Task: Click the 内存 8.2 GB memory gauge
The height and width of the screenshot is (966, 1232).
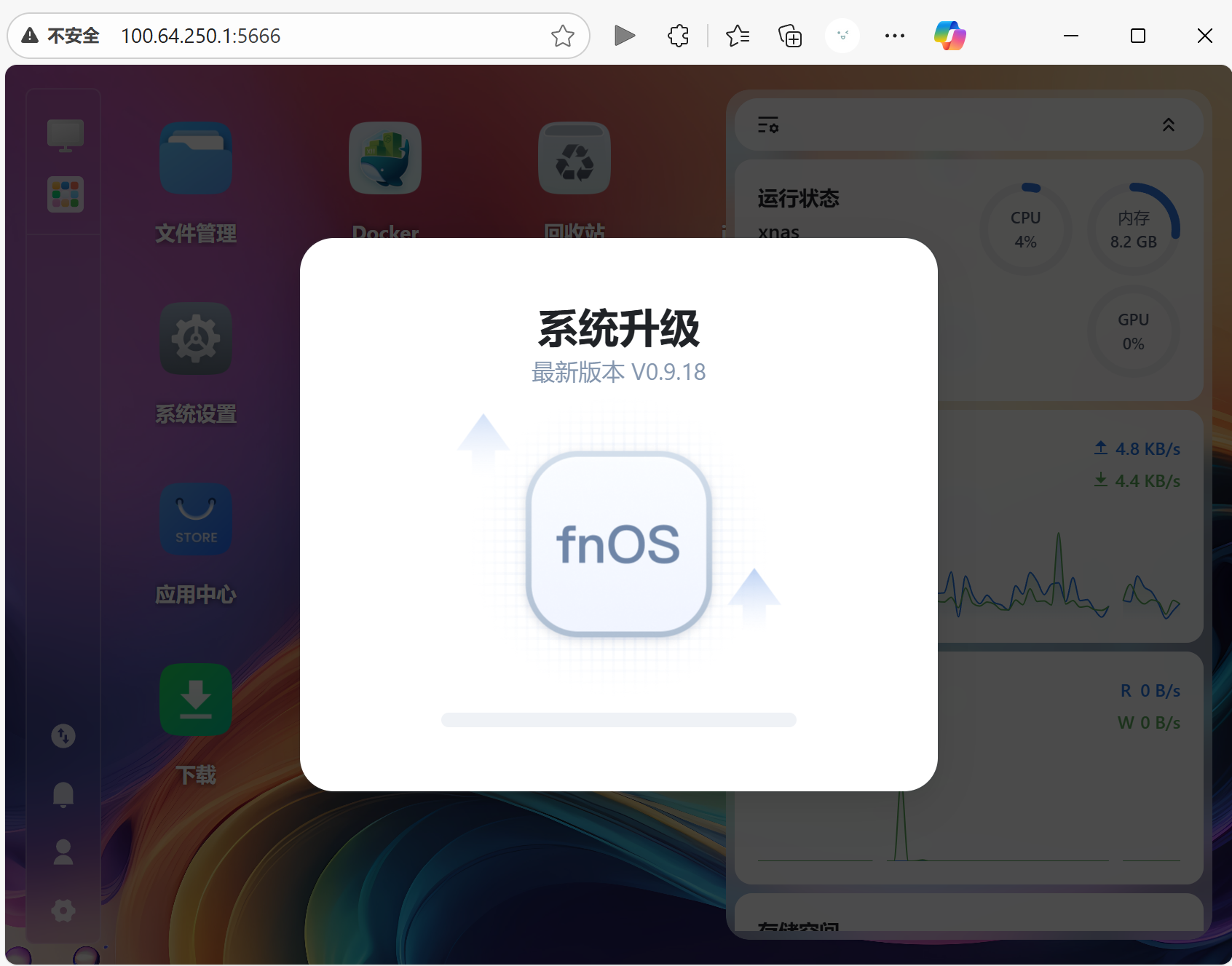Action: pos(1133,229)
